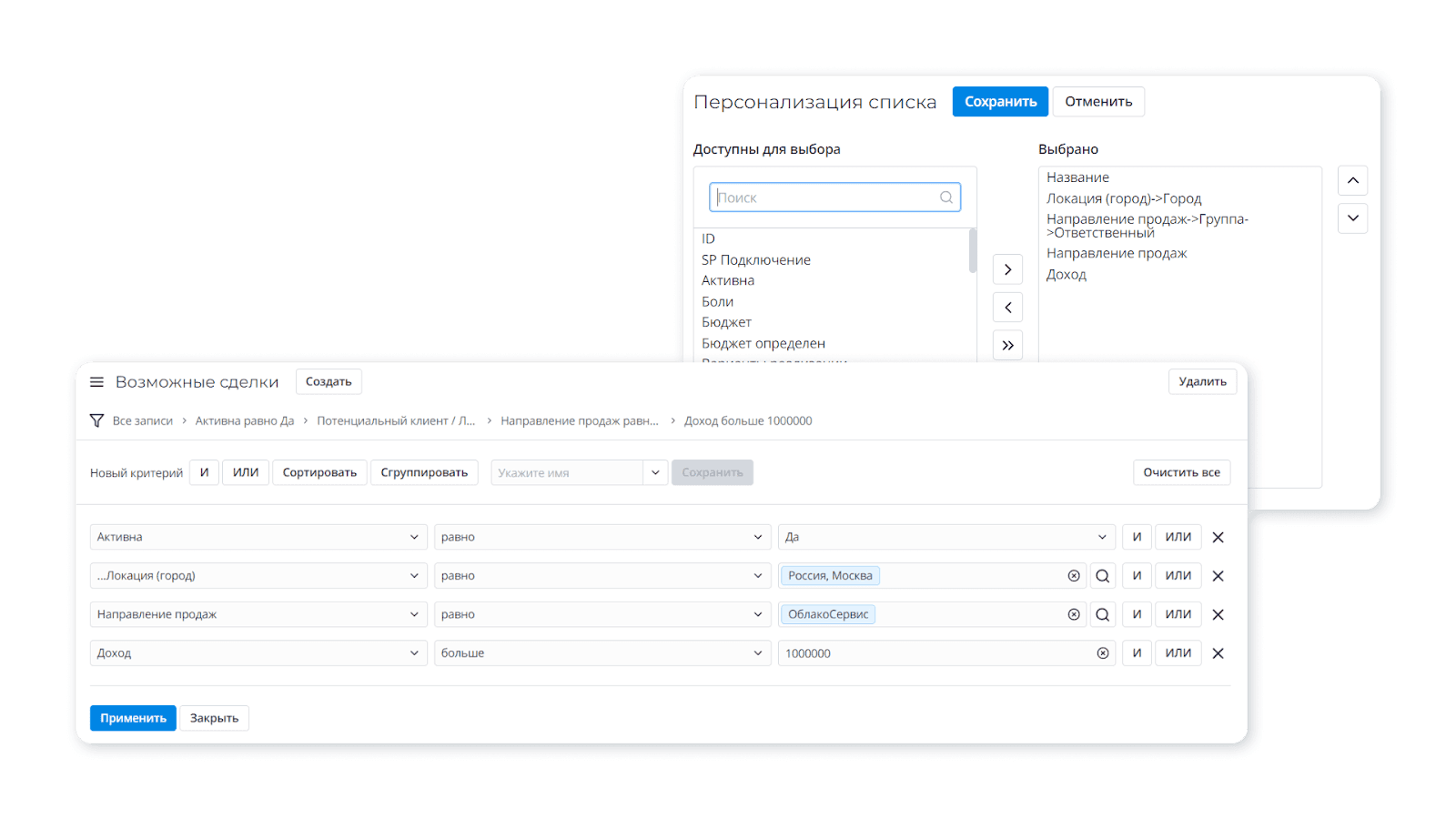Click И button in the Активна row

(x=1137, y=537)
